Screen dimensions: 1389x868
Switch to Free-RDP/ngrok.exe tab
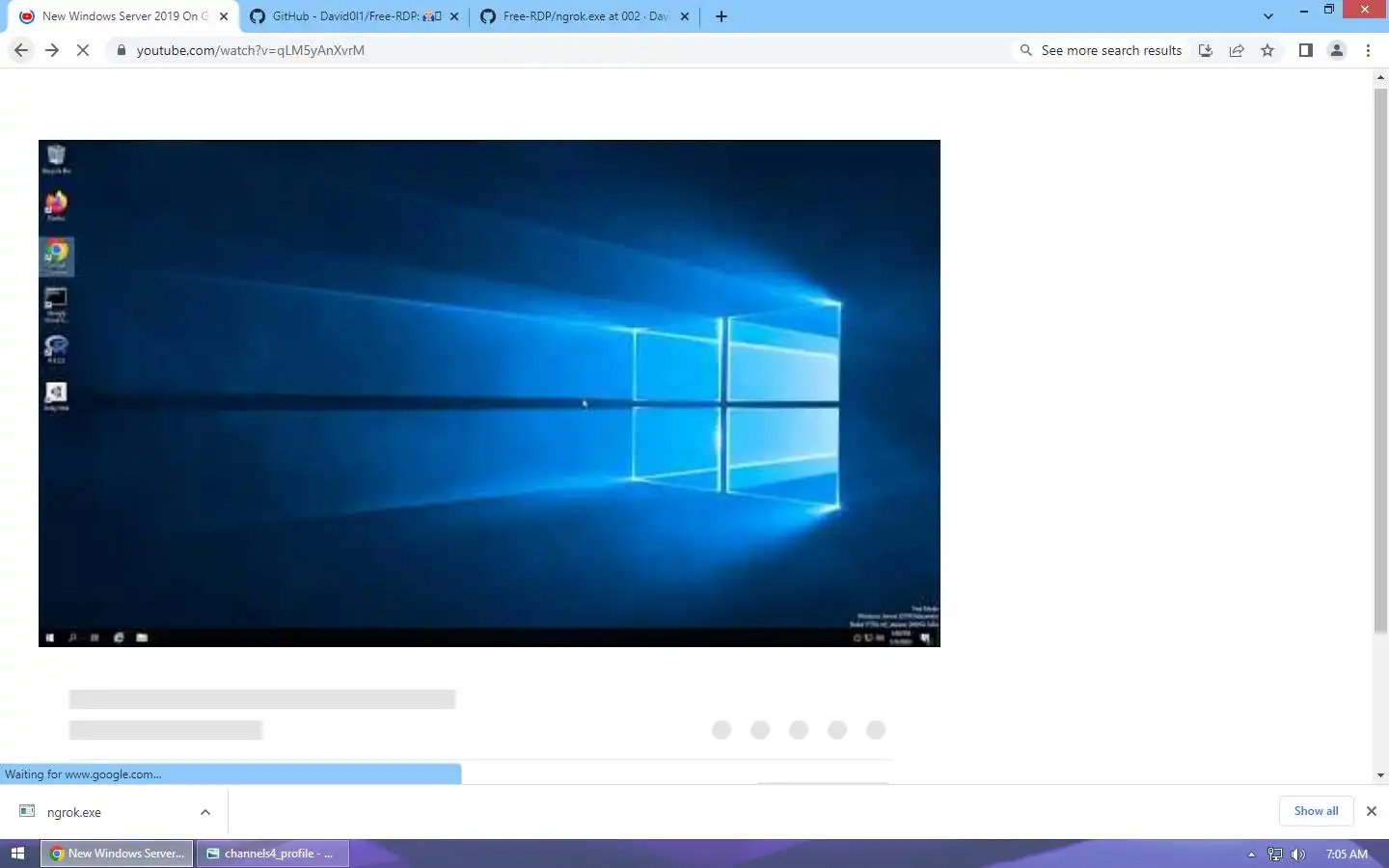[x=586, y=16]
